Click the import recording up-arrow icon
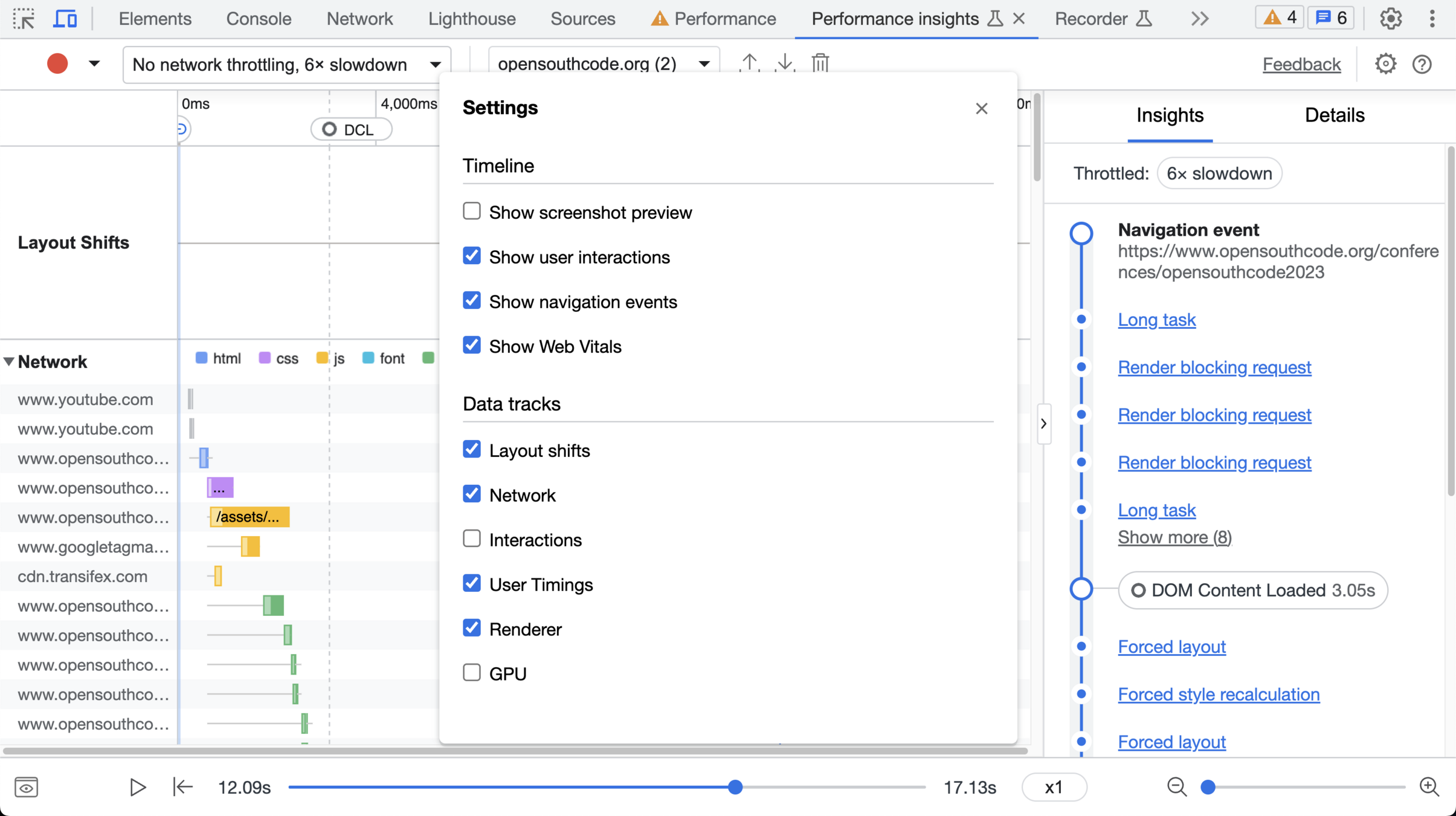1456x816 pixels. click(x=749, y=63)
